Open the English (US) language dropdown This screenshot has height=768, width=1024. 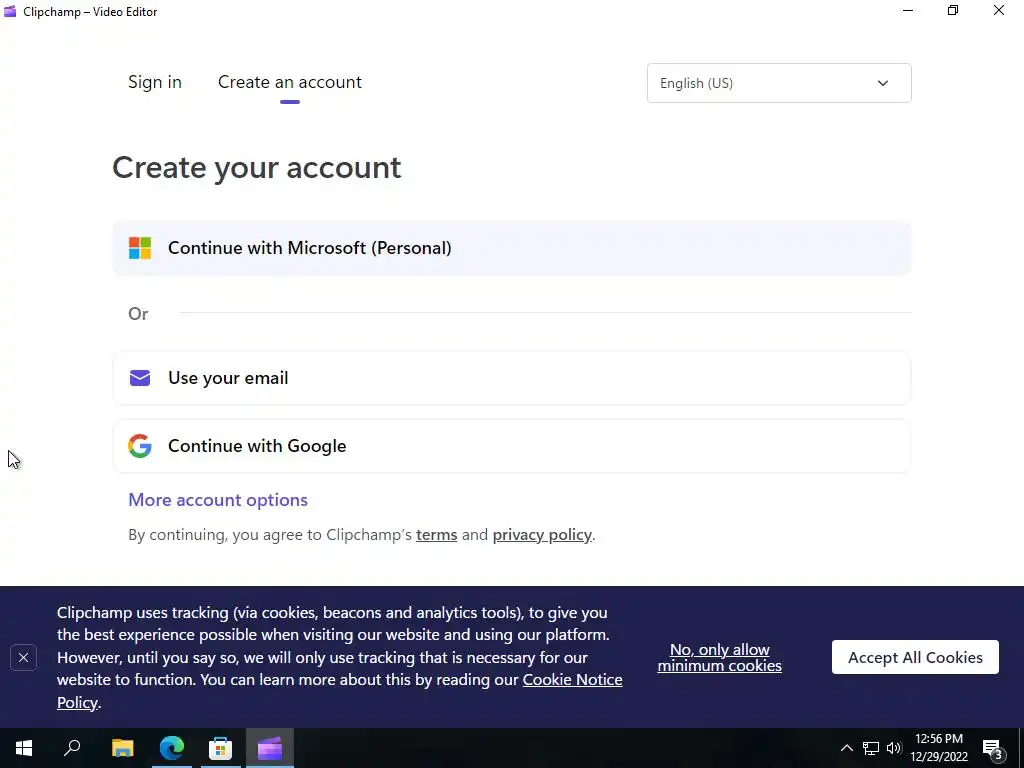coord(778,83)
